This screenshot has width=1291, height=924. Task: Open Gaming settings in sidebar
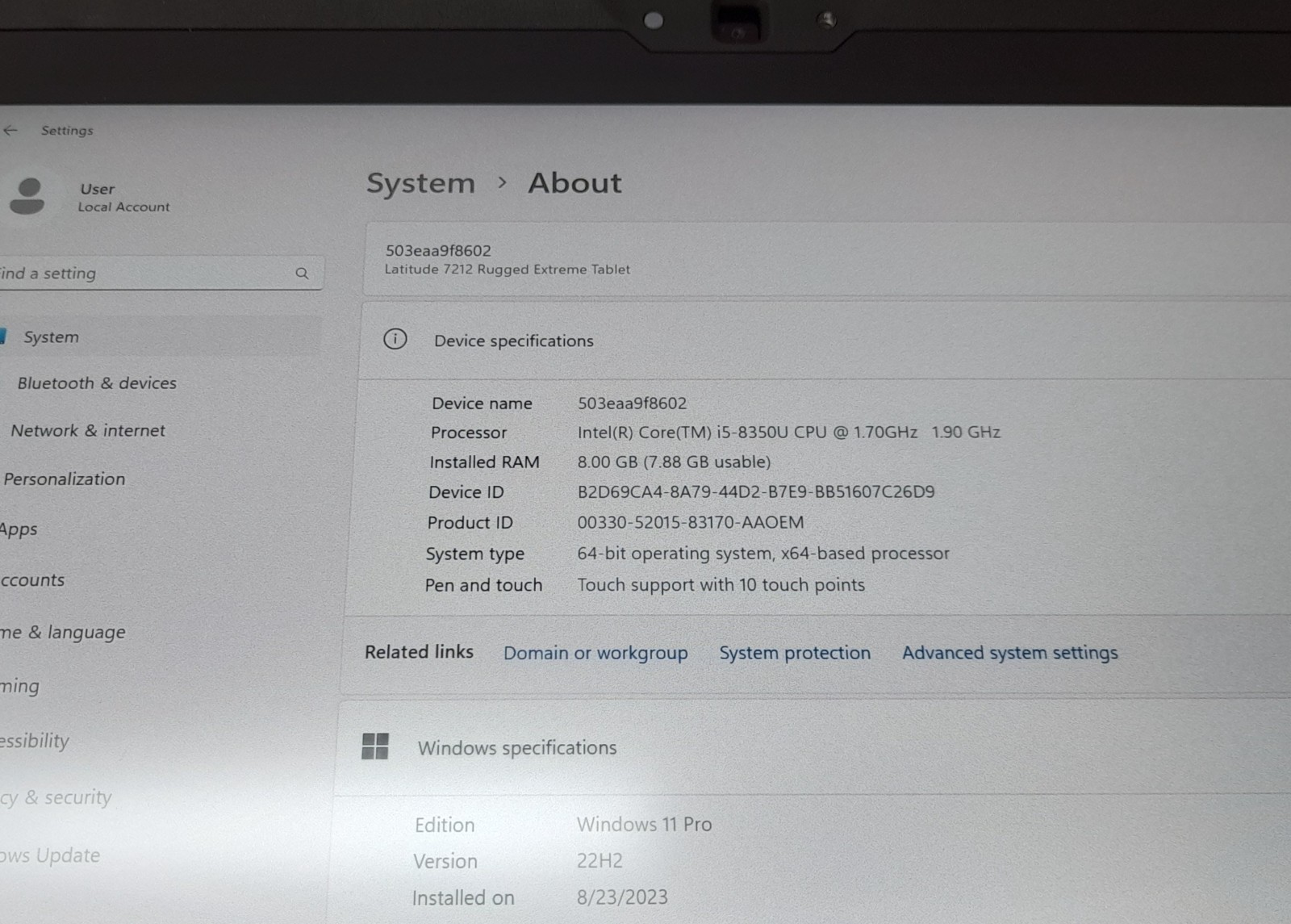(x=20, y=687)
